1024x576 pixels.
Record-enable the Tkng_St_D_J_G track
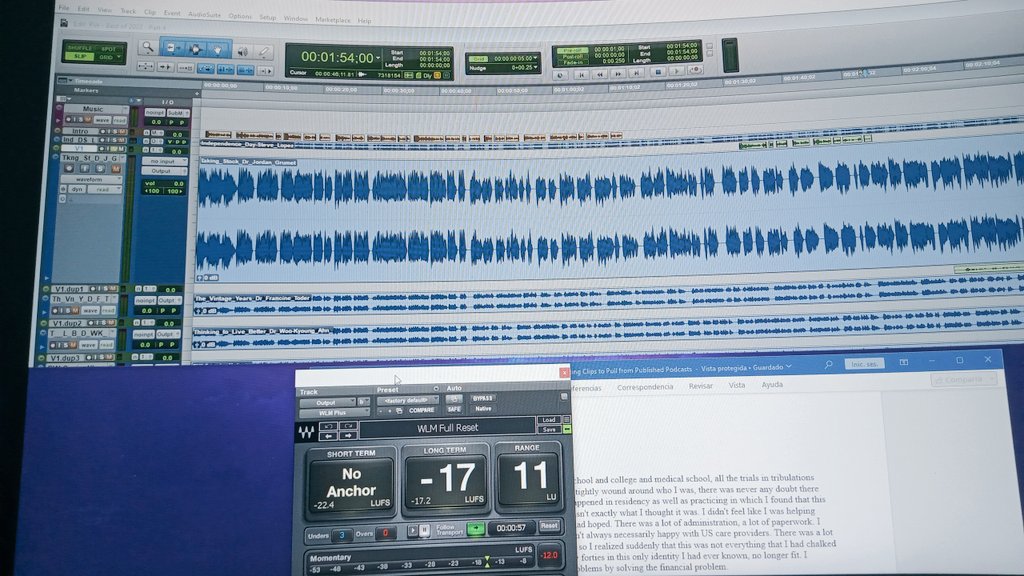tap(69, 168)
